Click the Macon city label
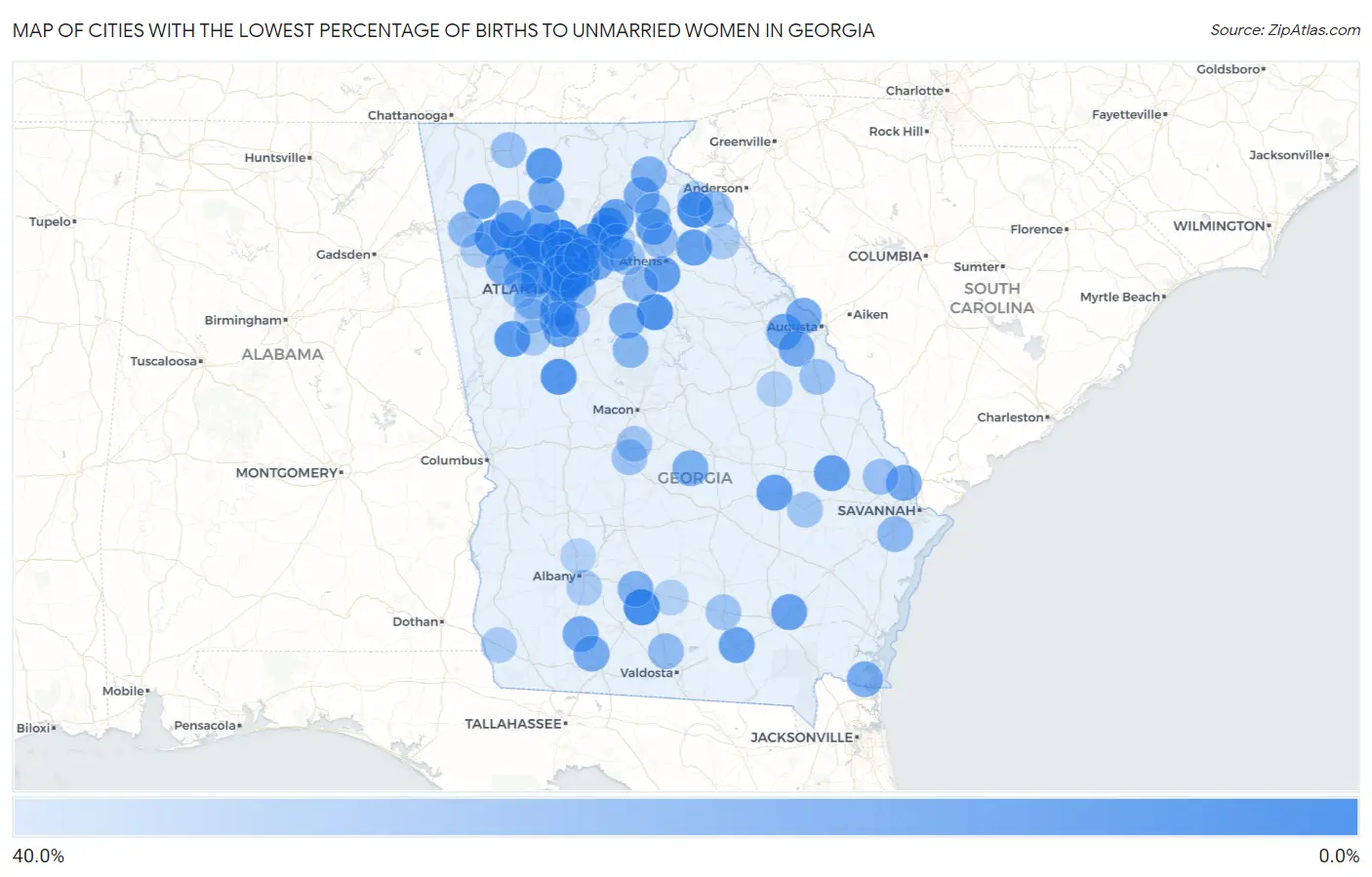This screenshot has width=1372, height=877. [613, 409]
